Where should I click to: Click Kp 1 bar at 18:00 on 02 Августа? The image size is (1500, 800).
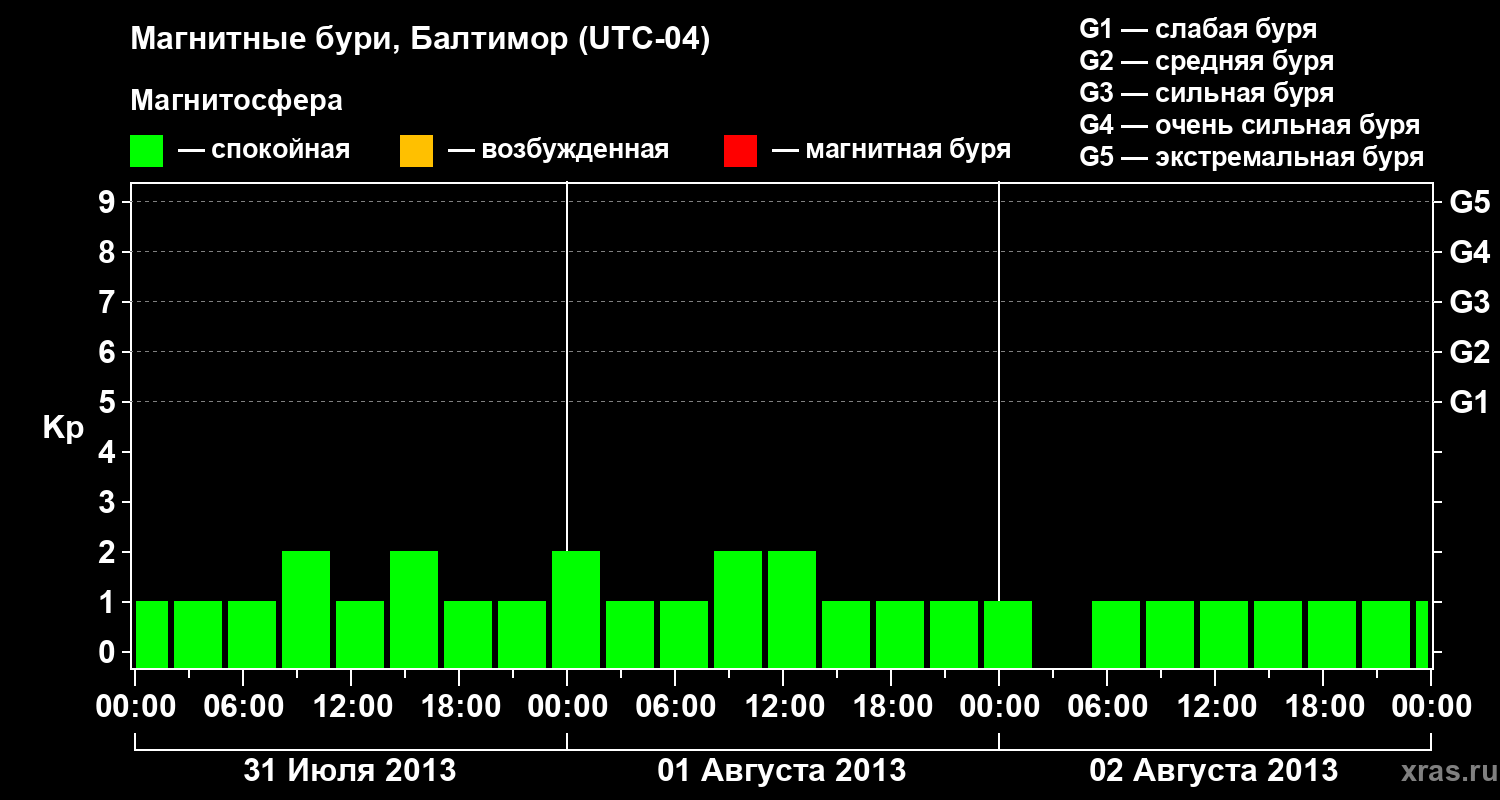click(x=1332, y=634)
